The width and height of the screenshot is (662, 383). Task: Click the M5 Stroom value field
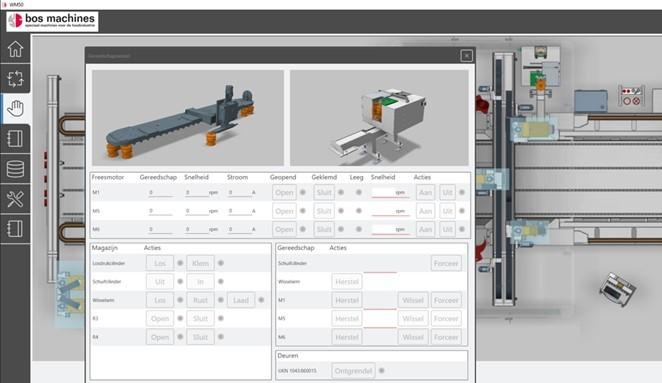pyautogui.click(x=240, y=211)
